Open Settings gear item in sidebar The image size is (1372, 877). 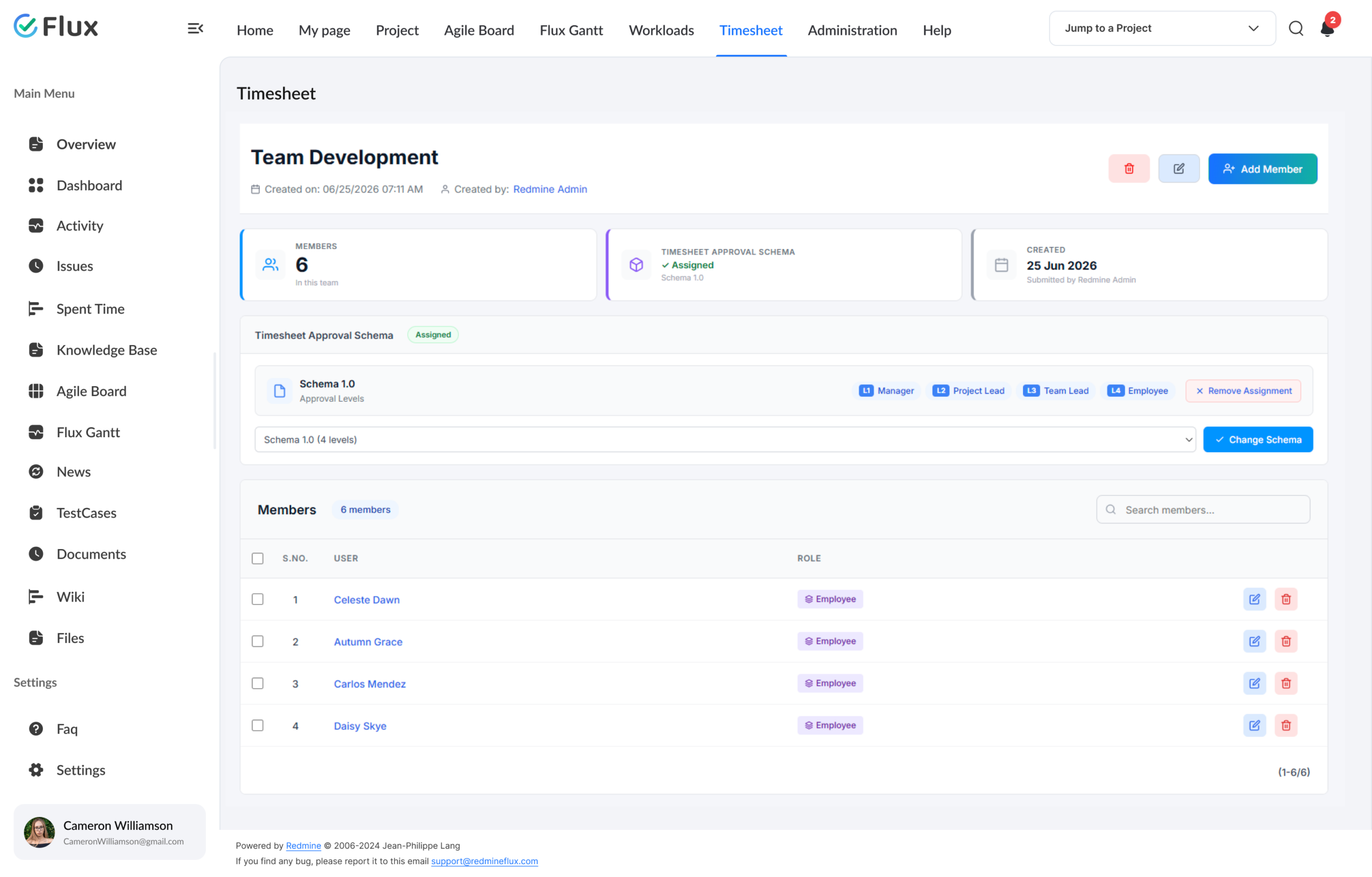[67, 770]
